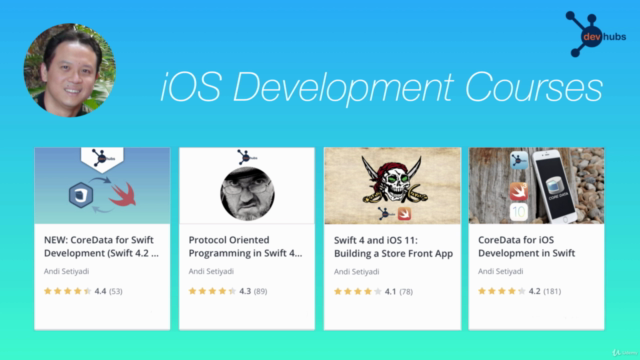The width and height of the screenshot is (640, 360).
Task: Click the orange Swift app icon next to iPhone
Action: click(x=519, y=191)
